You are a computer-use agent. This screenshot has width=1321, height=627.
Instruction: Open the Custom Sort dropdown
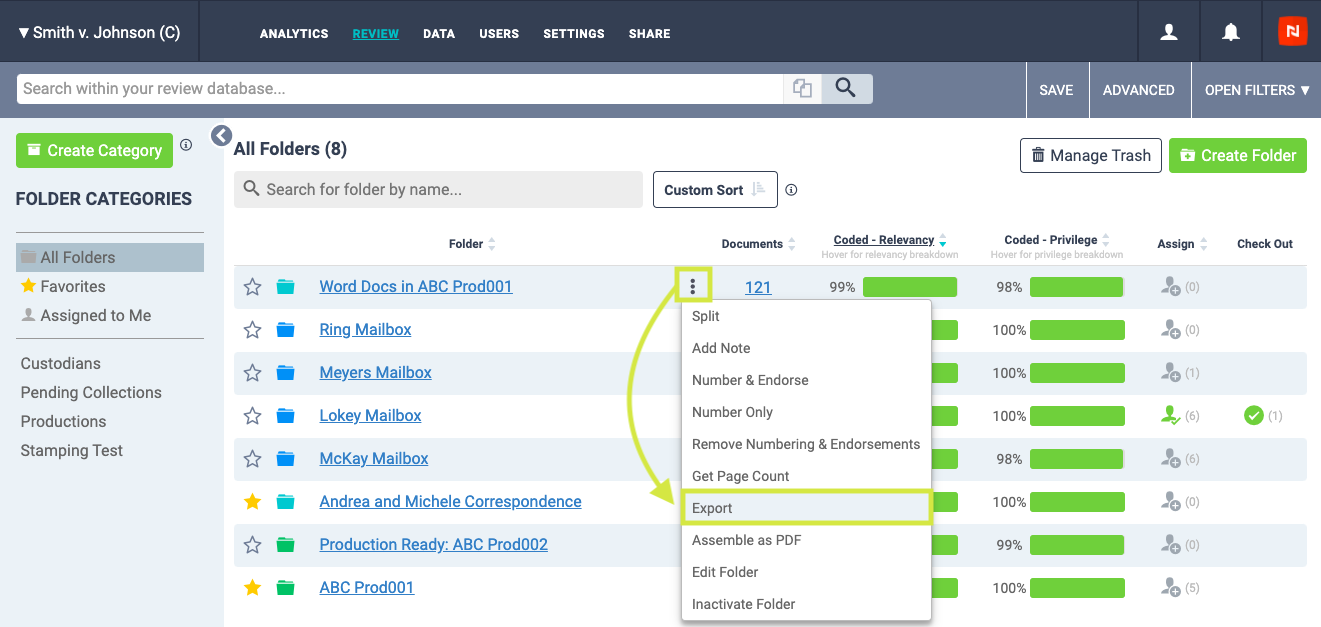pyautogui.click(x=715, y=190)
